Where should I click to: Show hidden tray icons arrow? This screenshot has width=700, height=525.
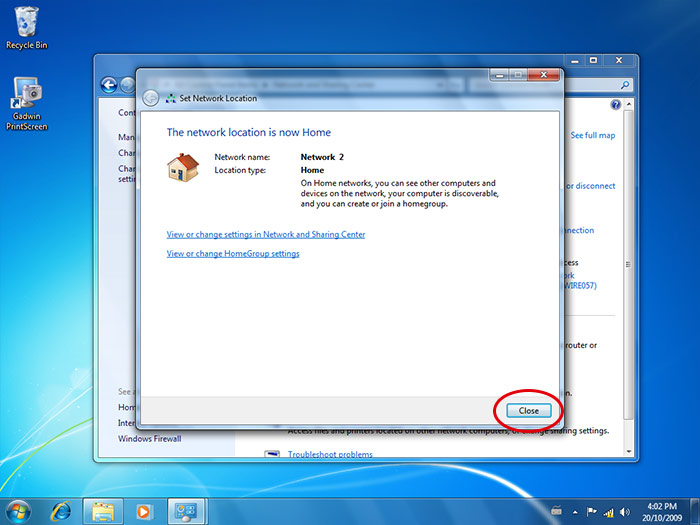pyautogui.click(x=575, y=512)
